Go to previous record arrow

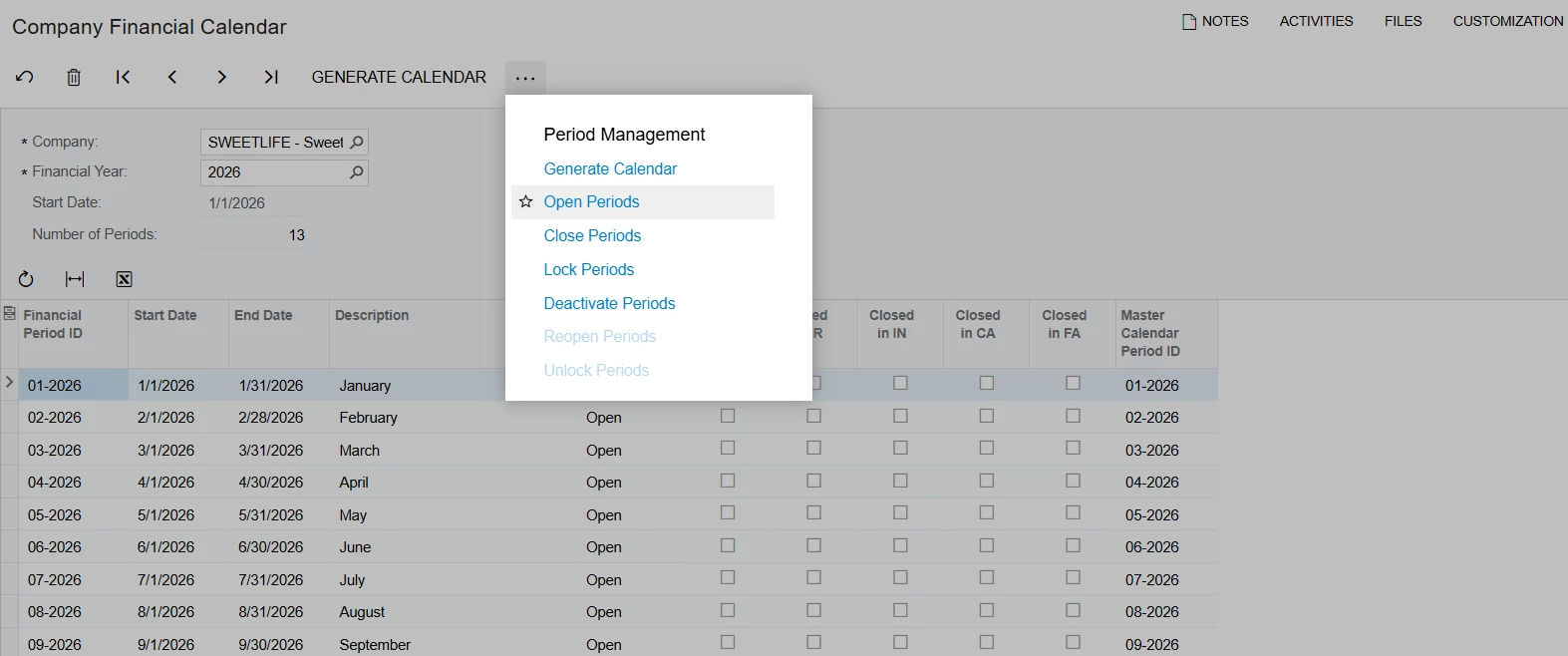pyautogui.click(x=172, y=77)
